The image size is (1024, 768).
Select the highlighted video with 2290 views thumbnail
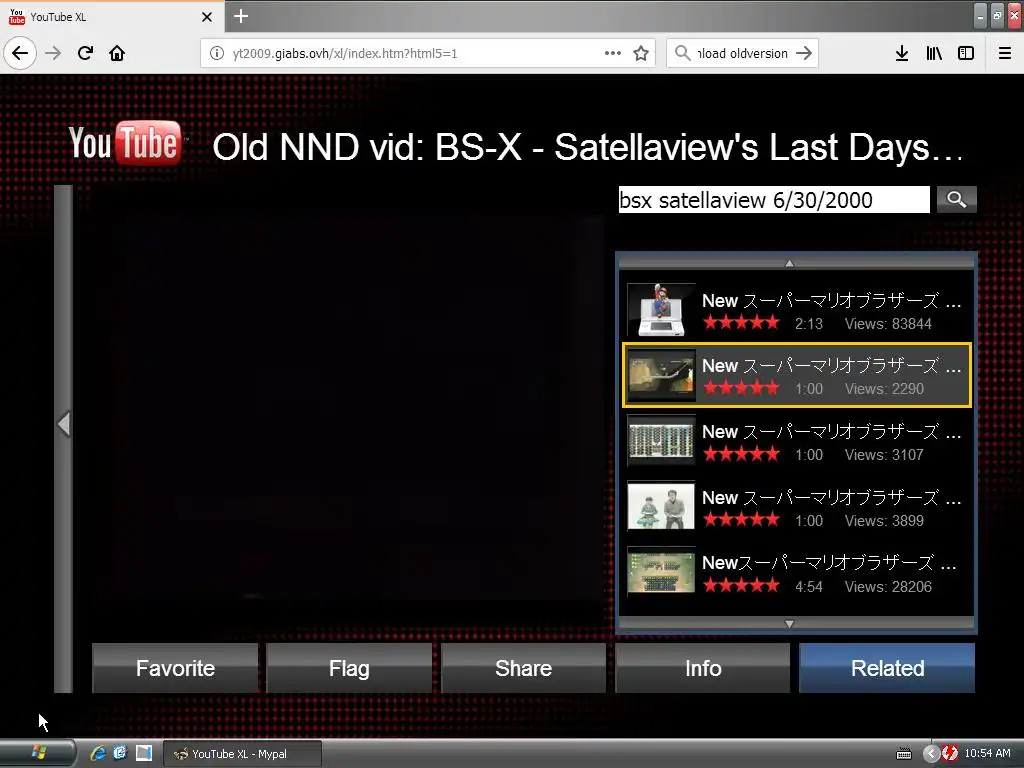coord(661,376)
